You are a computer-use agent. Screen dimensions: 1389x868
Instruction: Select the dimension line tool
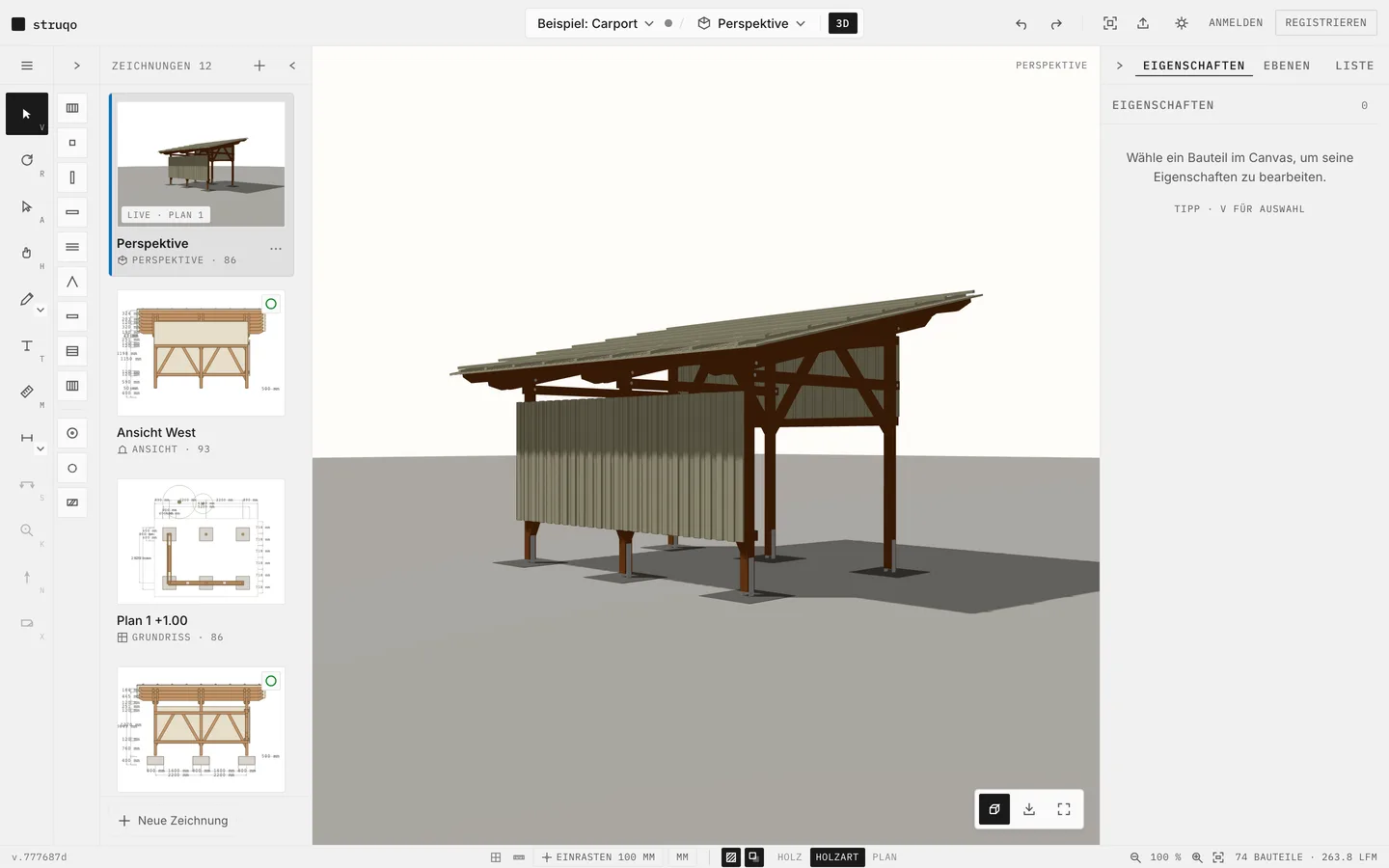(x=26, y=438)
